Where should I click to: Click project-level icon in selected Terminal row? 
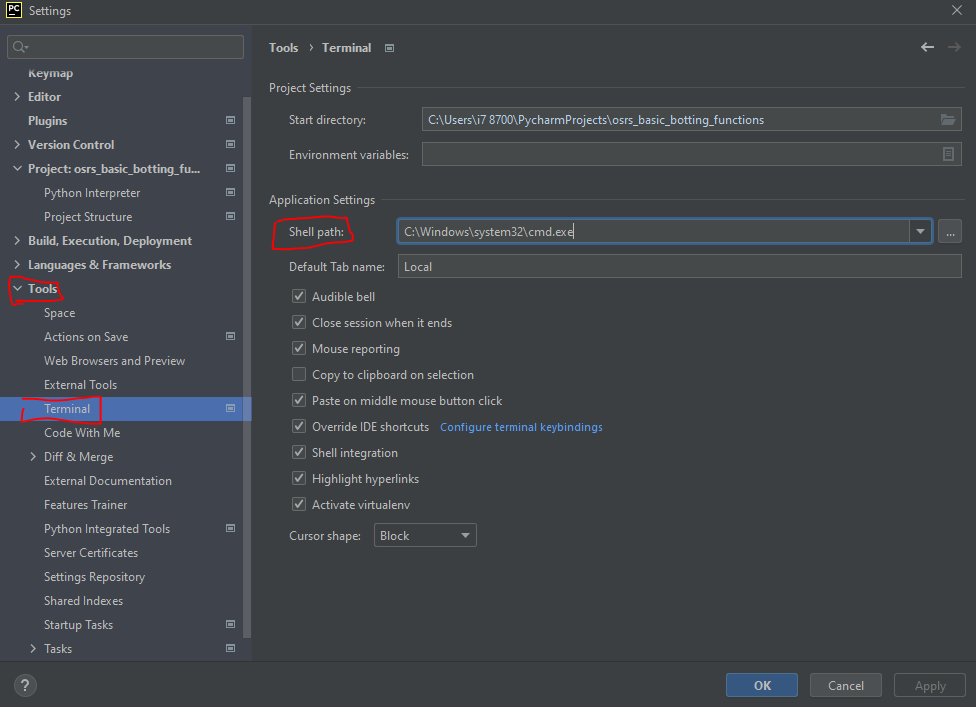click(x=230, y=408)
